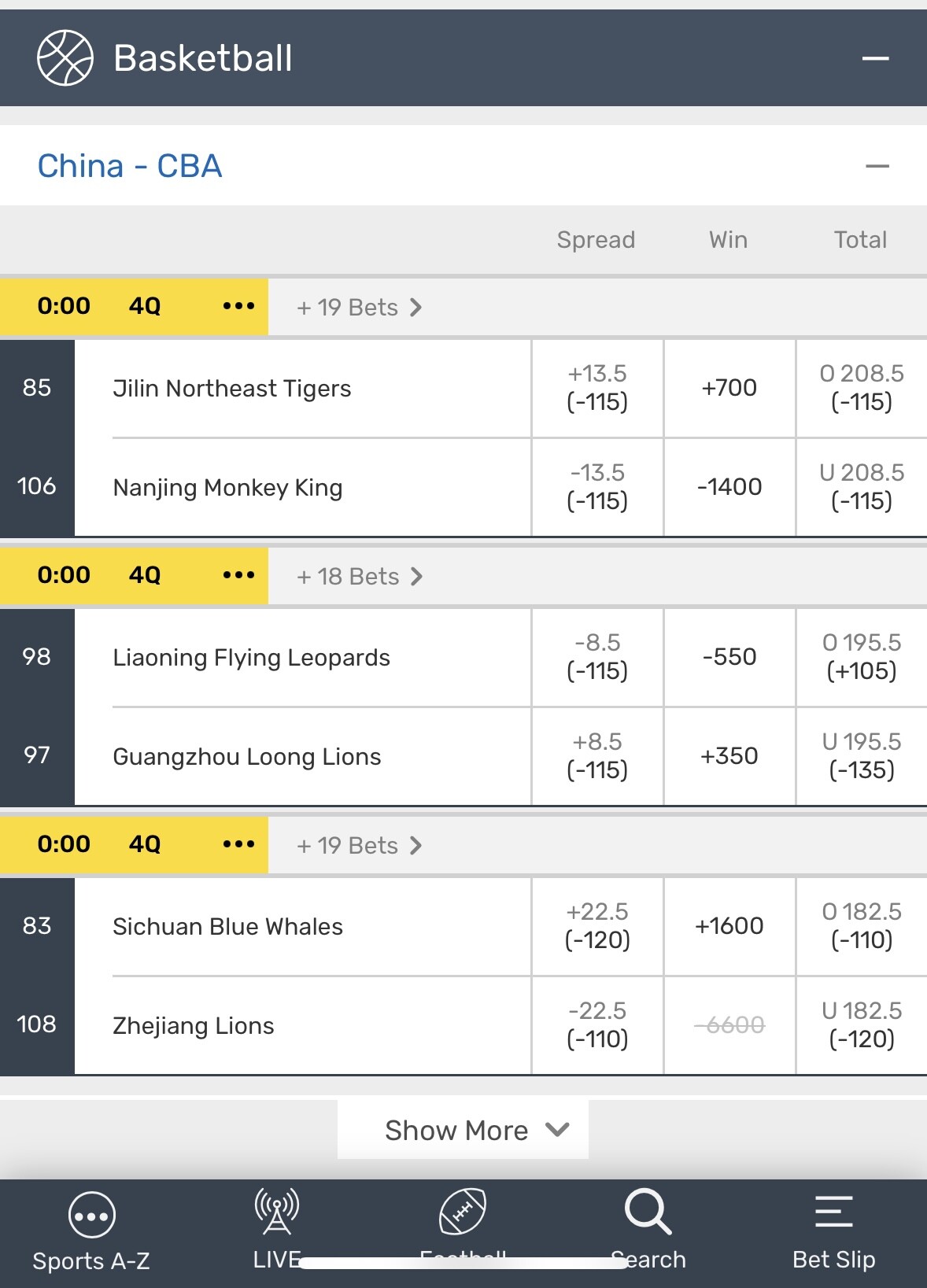Pick Sichuan Blue Whales +1600 to win
927x1288 pixels.
pyautogui.click(x=729, y=926)
